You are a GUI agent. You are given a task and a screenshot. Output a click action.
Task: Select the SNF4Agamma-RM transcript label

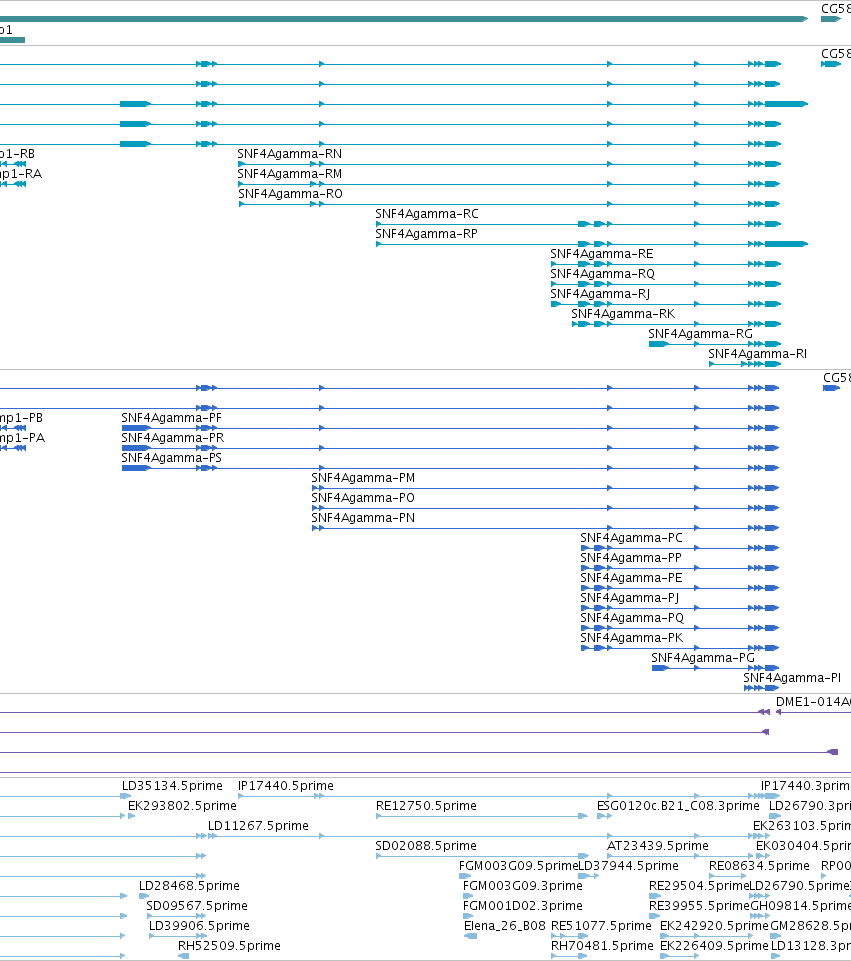289,174
